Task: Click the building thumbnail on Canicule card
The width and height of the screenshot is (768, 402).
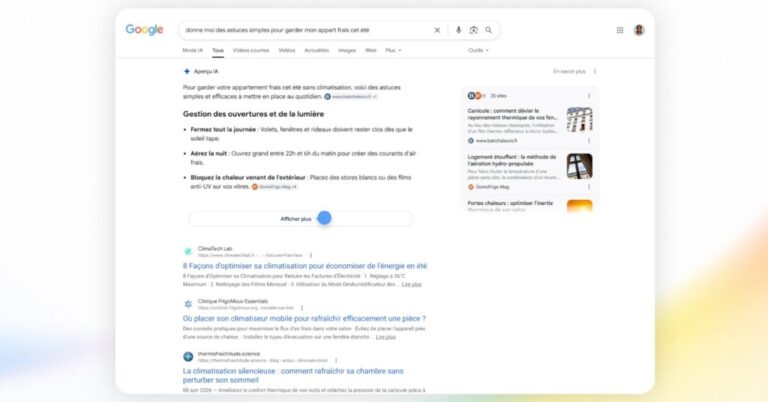Action: (x=579, y=120)
